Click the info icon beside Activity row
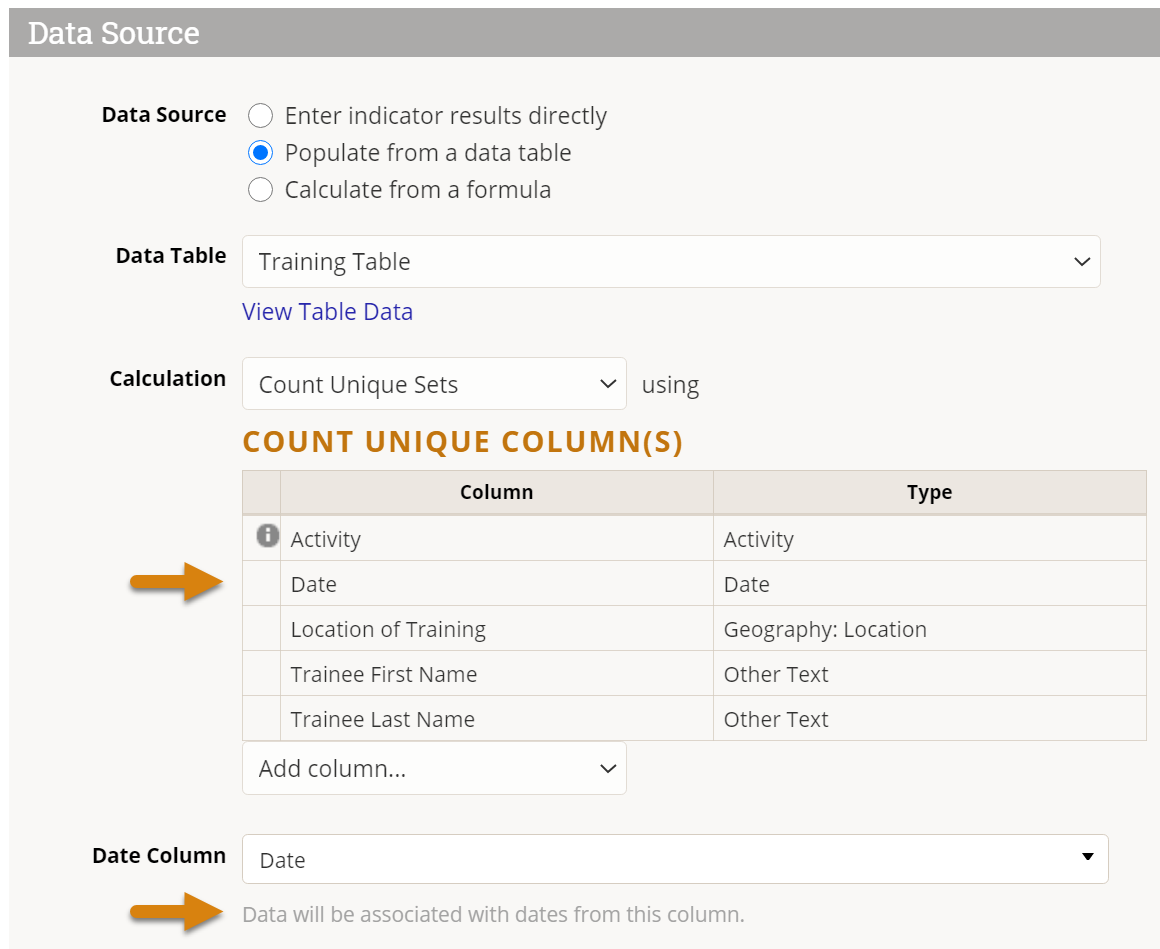This screenshot has width=1160, height=949. tap(267, 536)
